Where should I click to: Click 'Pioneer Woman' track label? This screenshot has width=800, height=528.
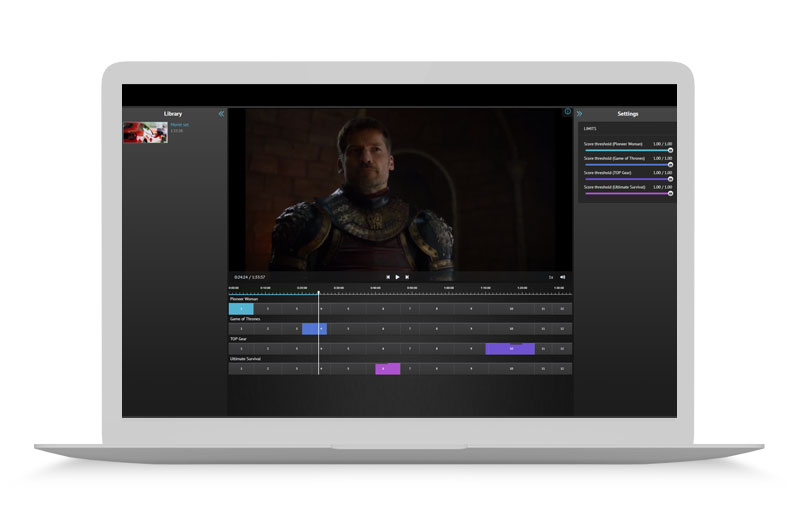click(244, 299)
